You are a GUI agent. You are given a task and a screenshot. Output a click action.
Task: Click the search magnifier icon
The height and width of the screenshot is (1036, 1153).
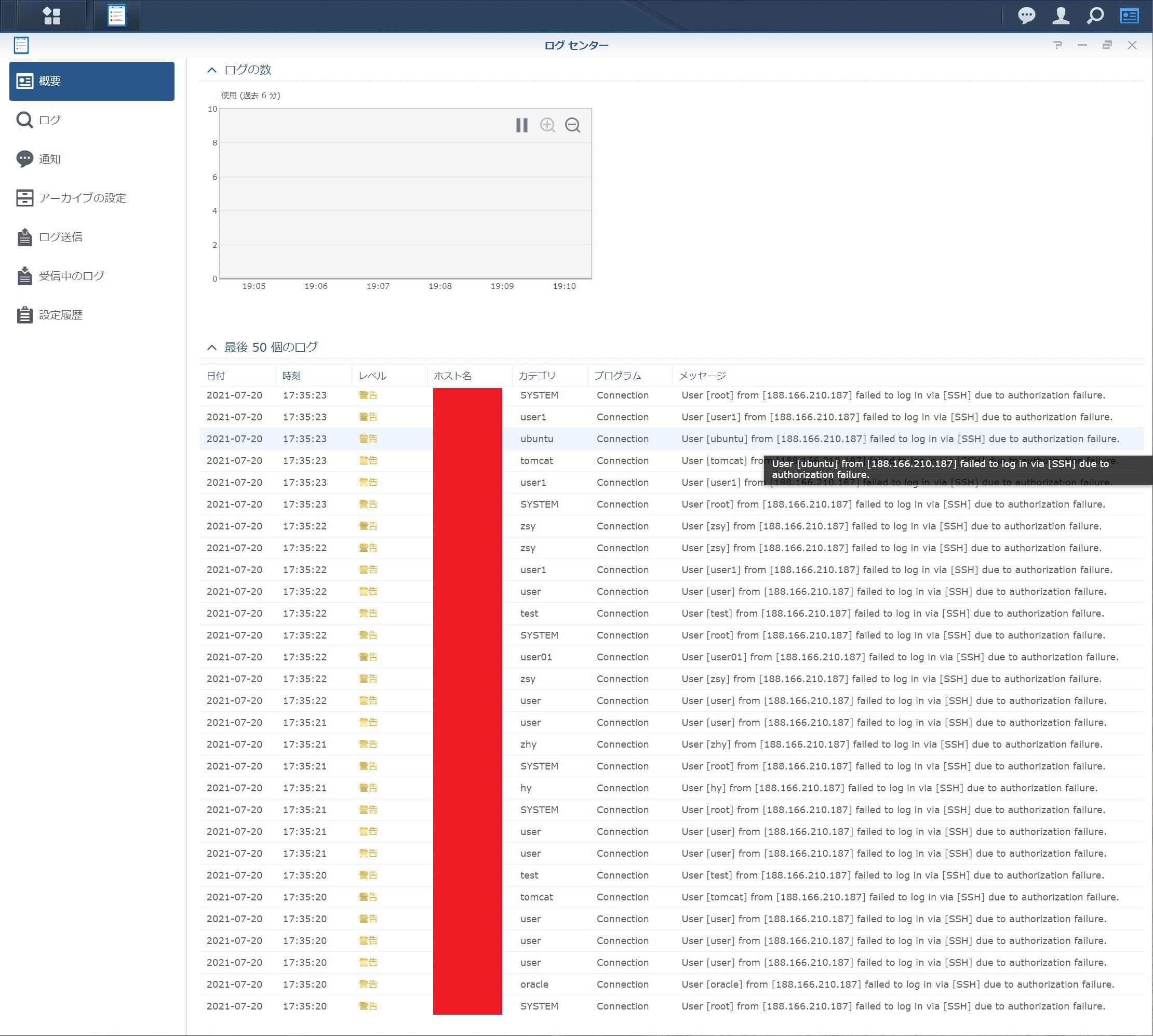(1095, 16)
